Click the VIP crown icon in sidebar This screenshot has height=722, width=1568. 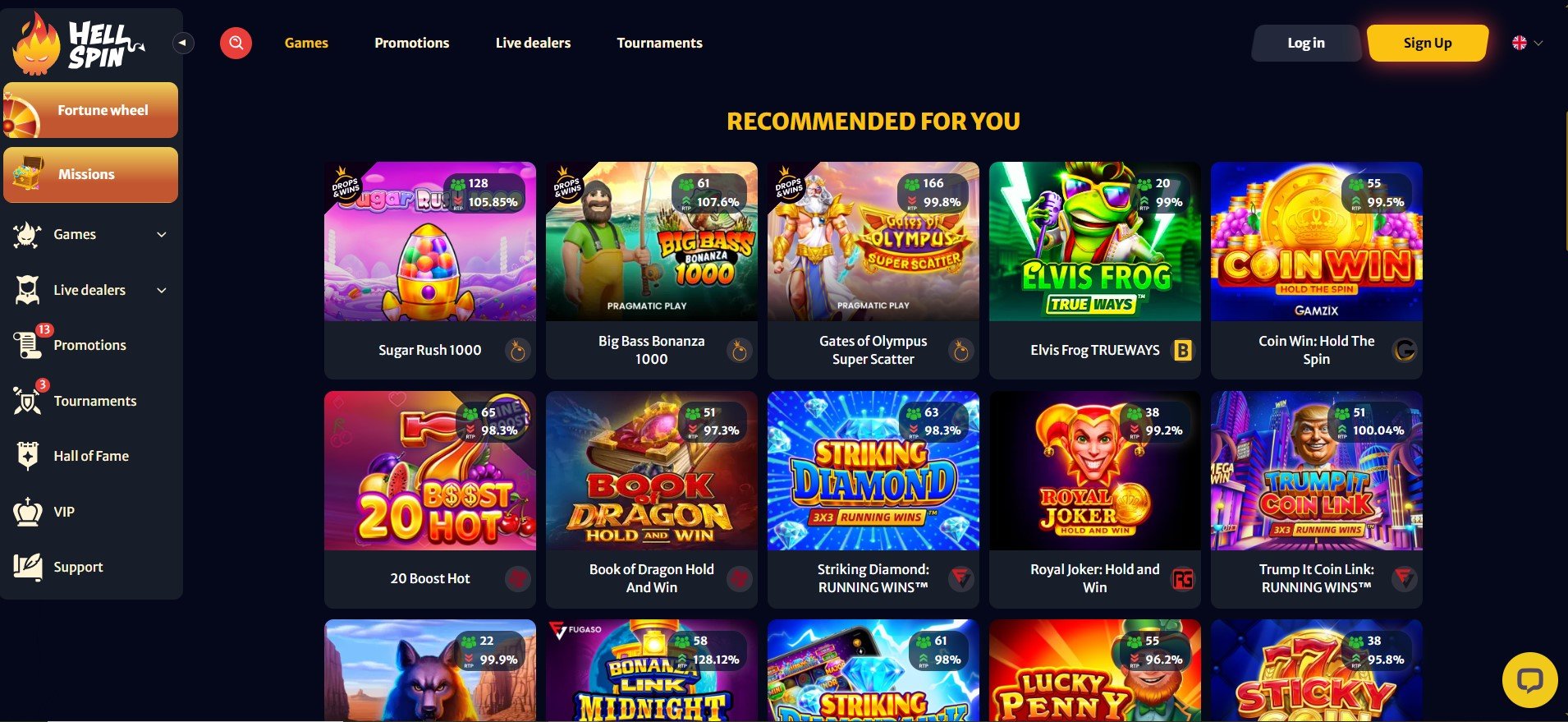point(28,512)
